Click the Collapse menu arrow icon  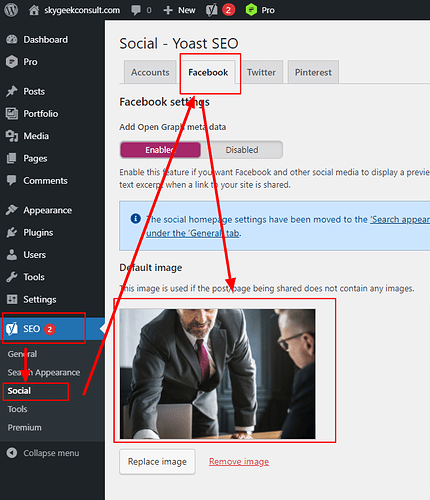click(x=12, y=453)
